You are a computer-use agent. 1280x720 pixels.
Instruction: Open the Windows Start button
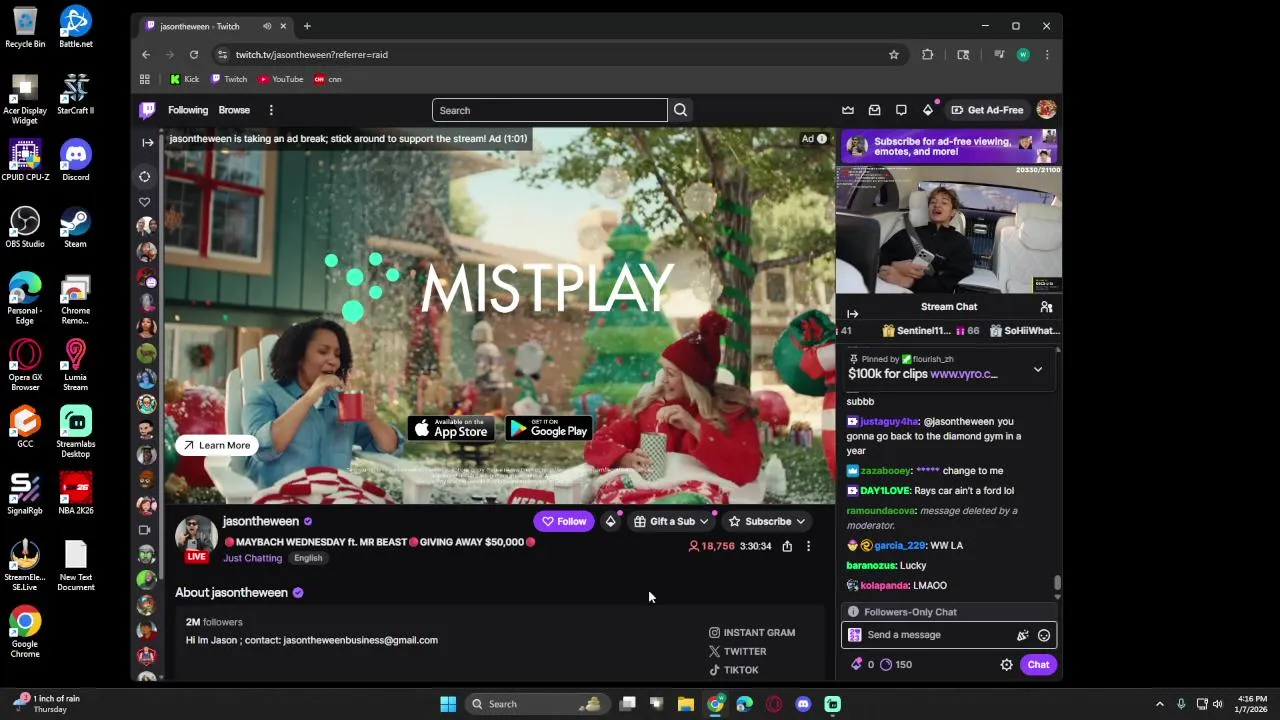(x=448, y=704)
